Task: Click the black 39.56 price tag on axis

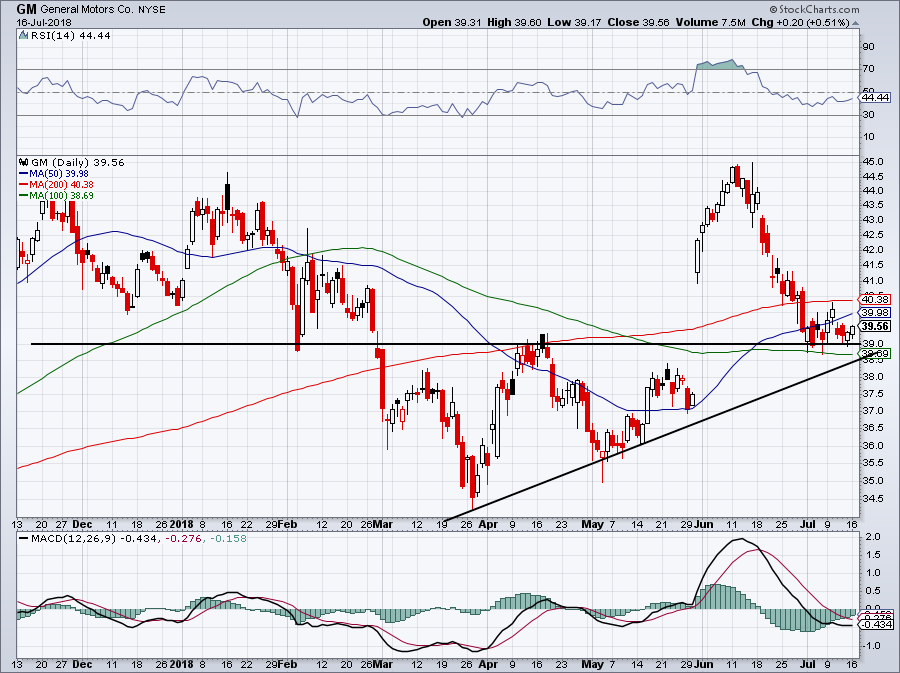Action: (x=876, y=326)
